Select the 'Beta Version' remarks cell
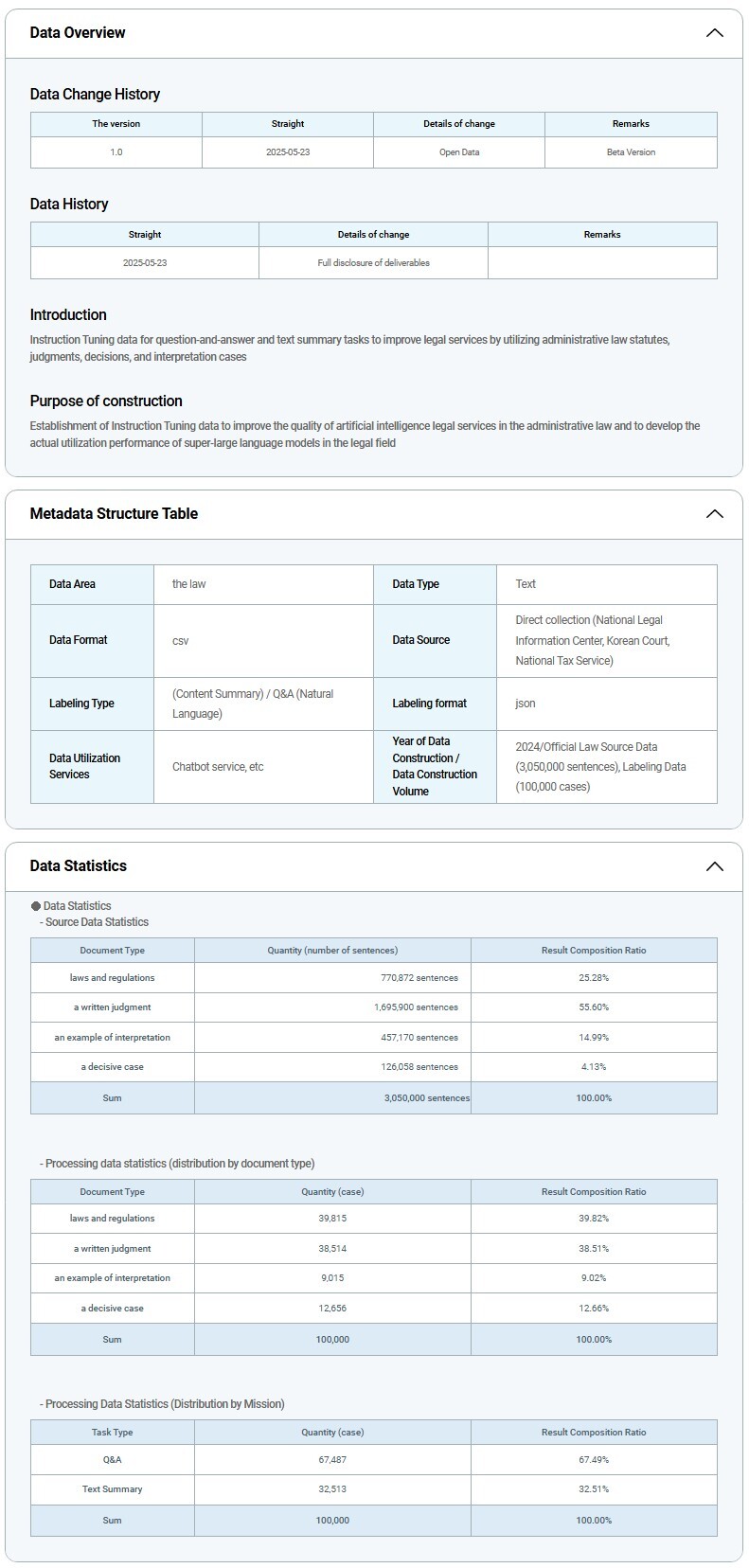The height and width of the screenshot is (1568, 749). (x=631, y=152)
